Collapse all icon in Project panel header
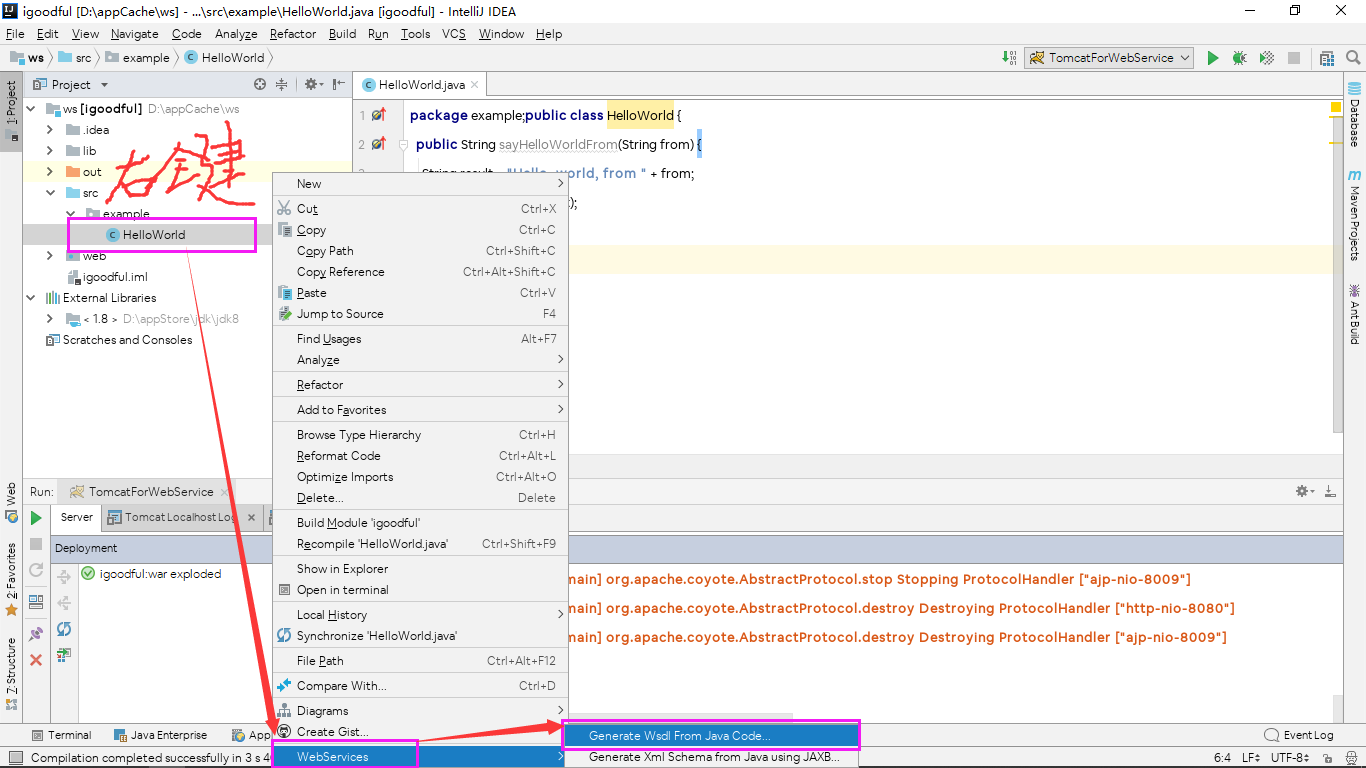 pyautogui.click(x=281, y=85)
